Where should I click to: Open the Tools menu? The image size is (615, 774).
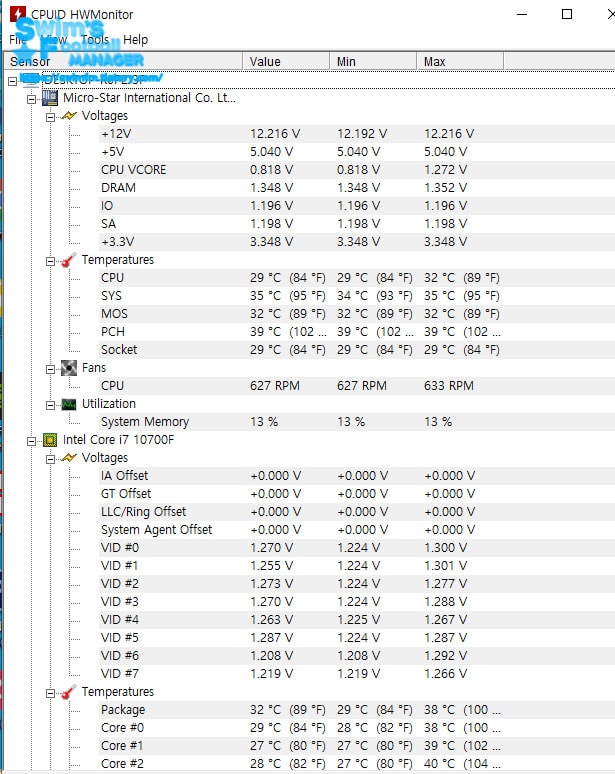click(95, 39)
